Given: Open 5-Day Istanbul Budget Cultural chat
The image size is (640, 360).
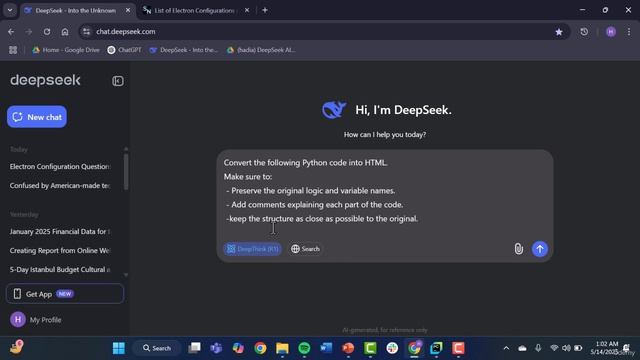Looking at the screenshot, I should point(60,269).
